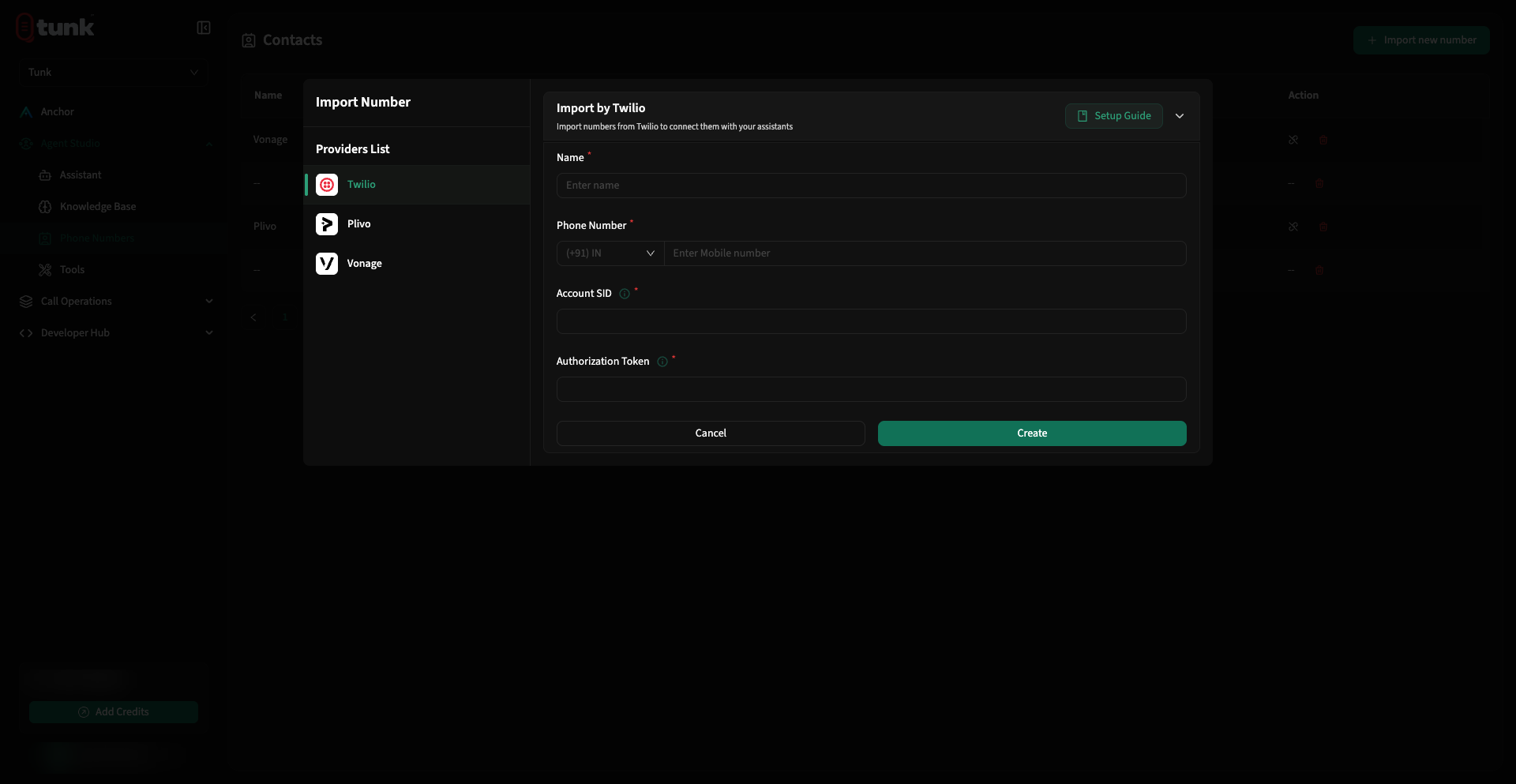This screenshot has width=1516, height=784.
Task: Click the Assistant robot icon
Action: pos(45,175)
